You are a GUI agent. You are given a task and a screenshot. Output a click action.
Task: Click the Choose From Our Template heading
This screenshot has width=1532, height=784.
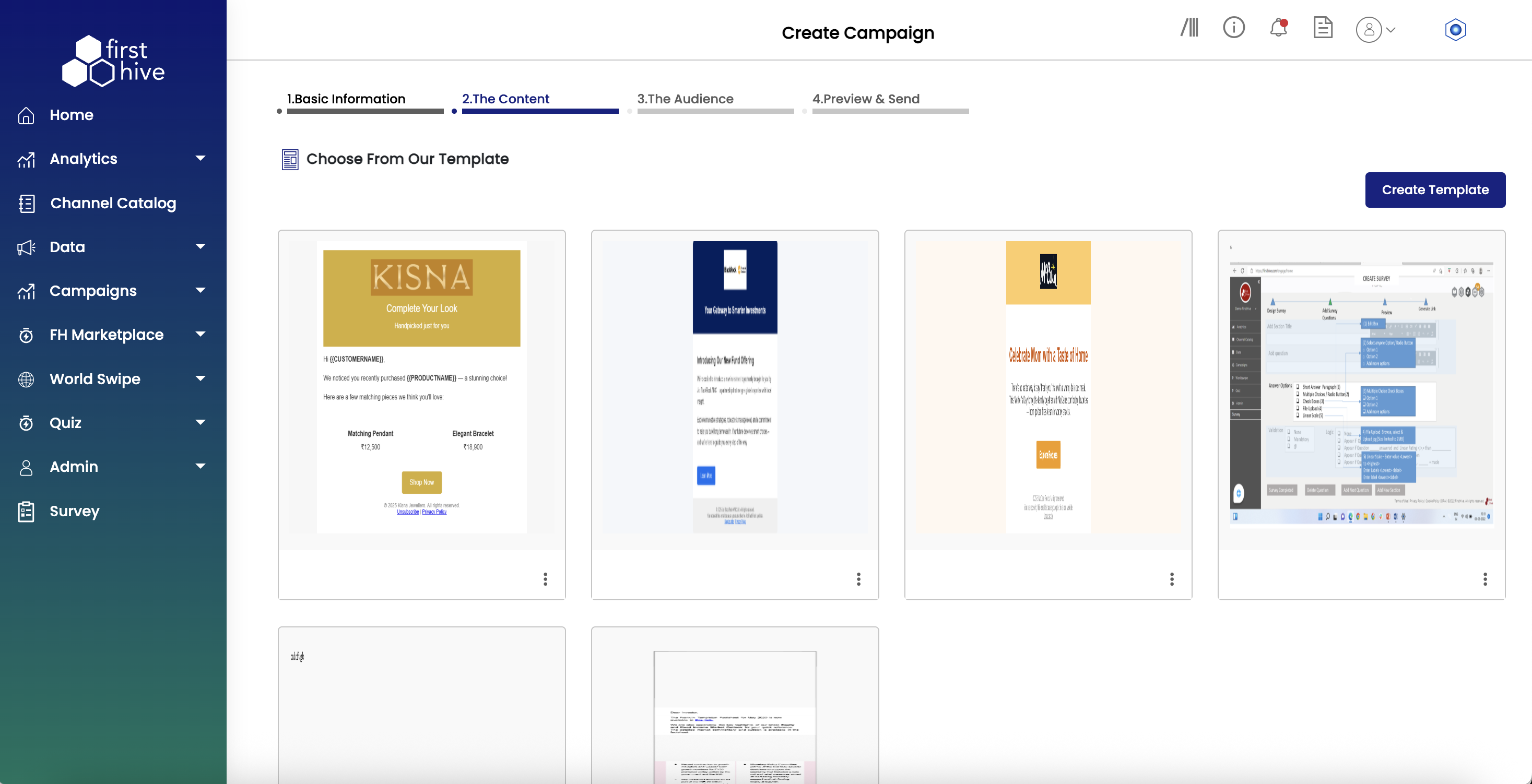407,159
